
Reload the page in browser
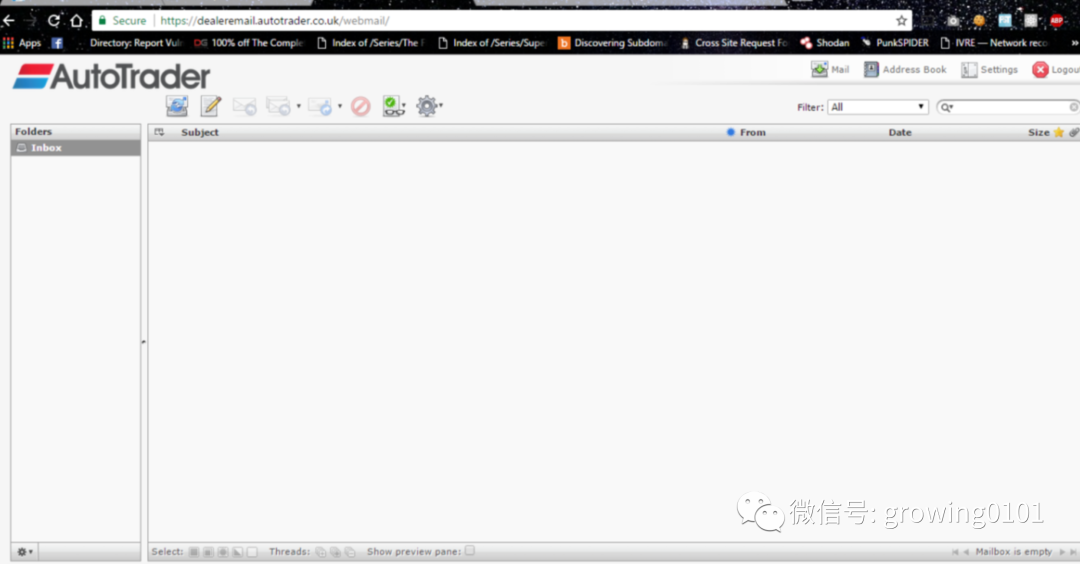click(53, 21)
